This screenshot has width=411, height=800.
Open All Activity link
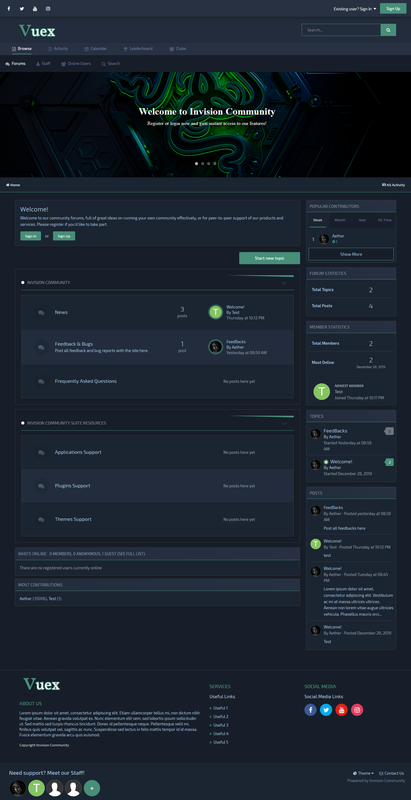pyautogui.click(x=393, y=185)
